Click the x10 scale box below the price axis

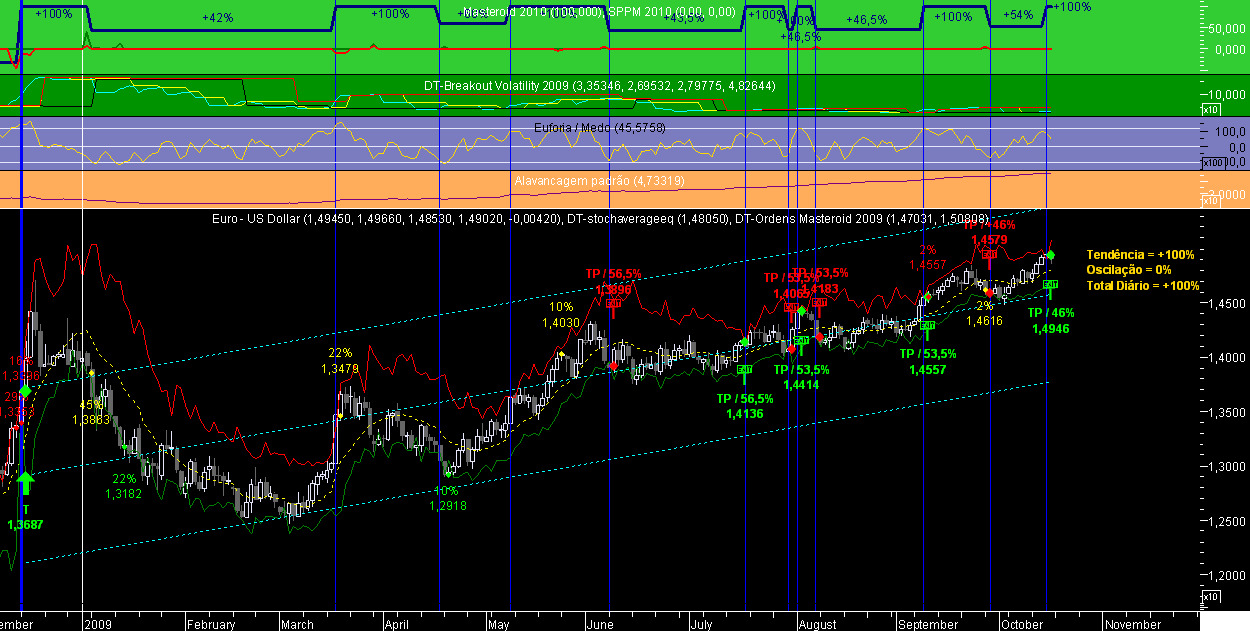click(x=1210, y=597)
